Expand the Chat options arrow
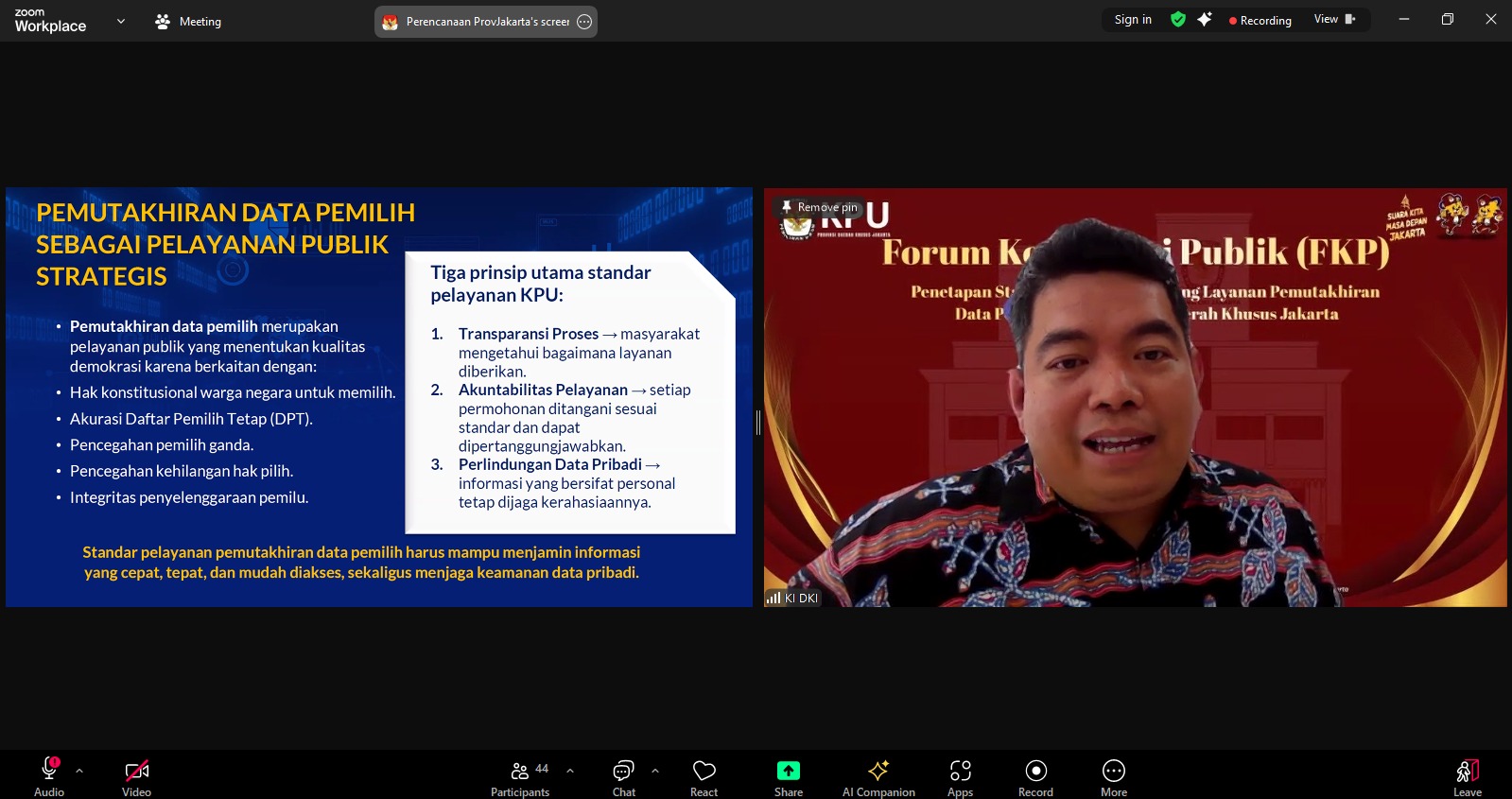 tap(655, 771)
